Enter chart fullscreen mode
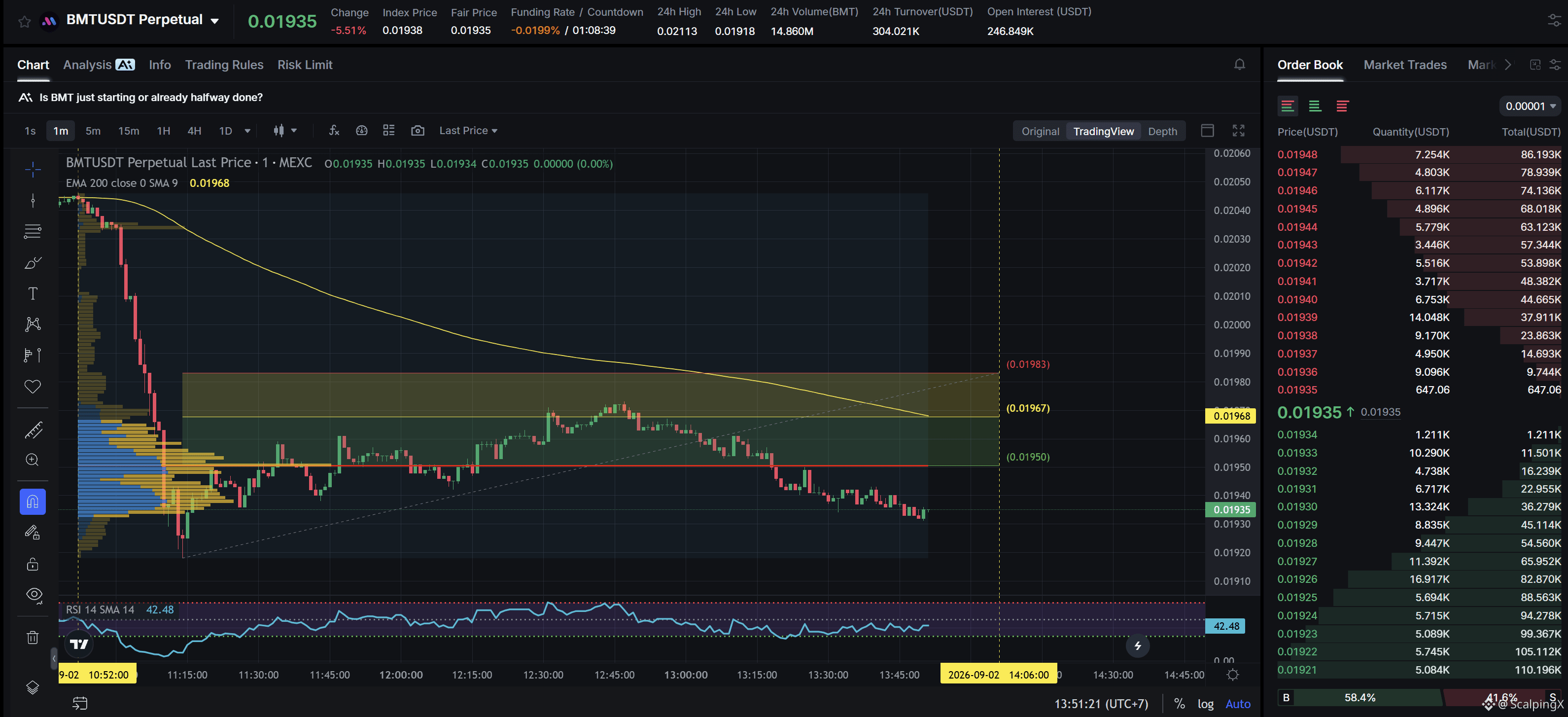 click(x=1238, y=130)
